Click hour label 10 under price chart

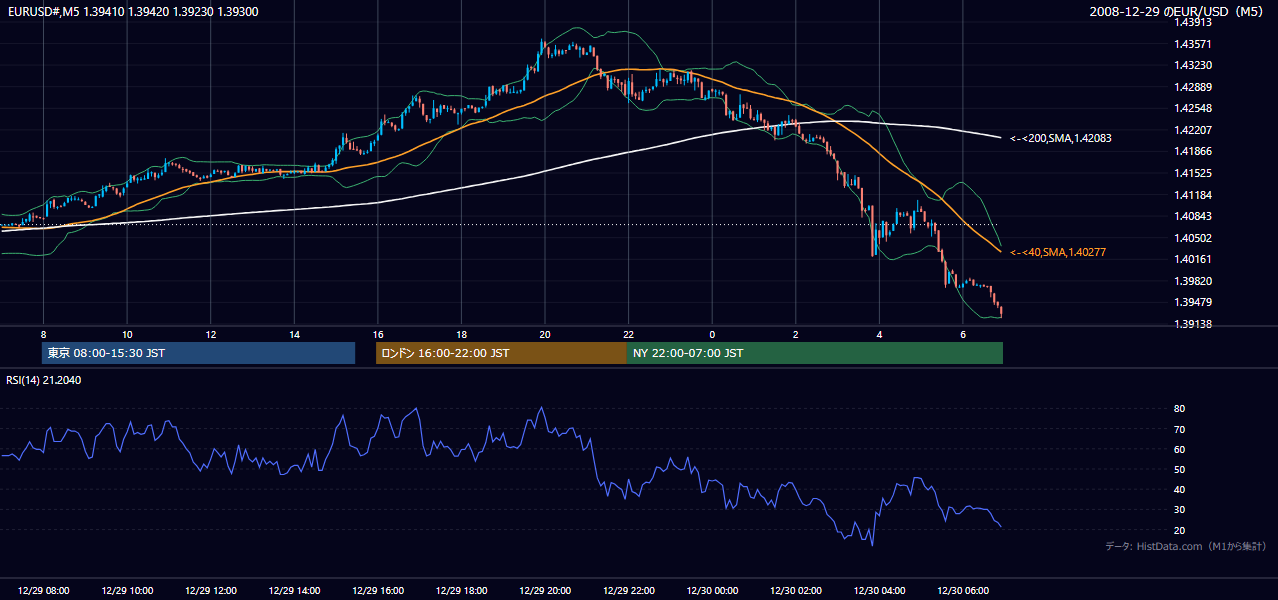(x=127, y=334)
